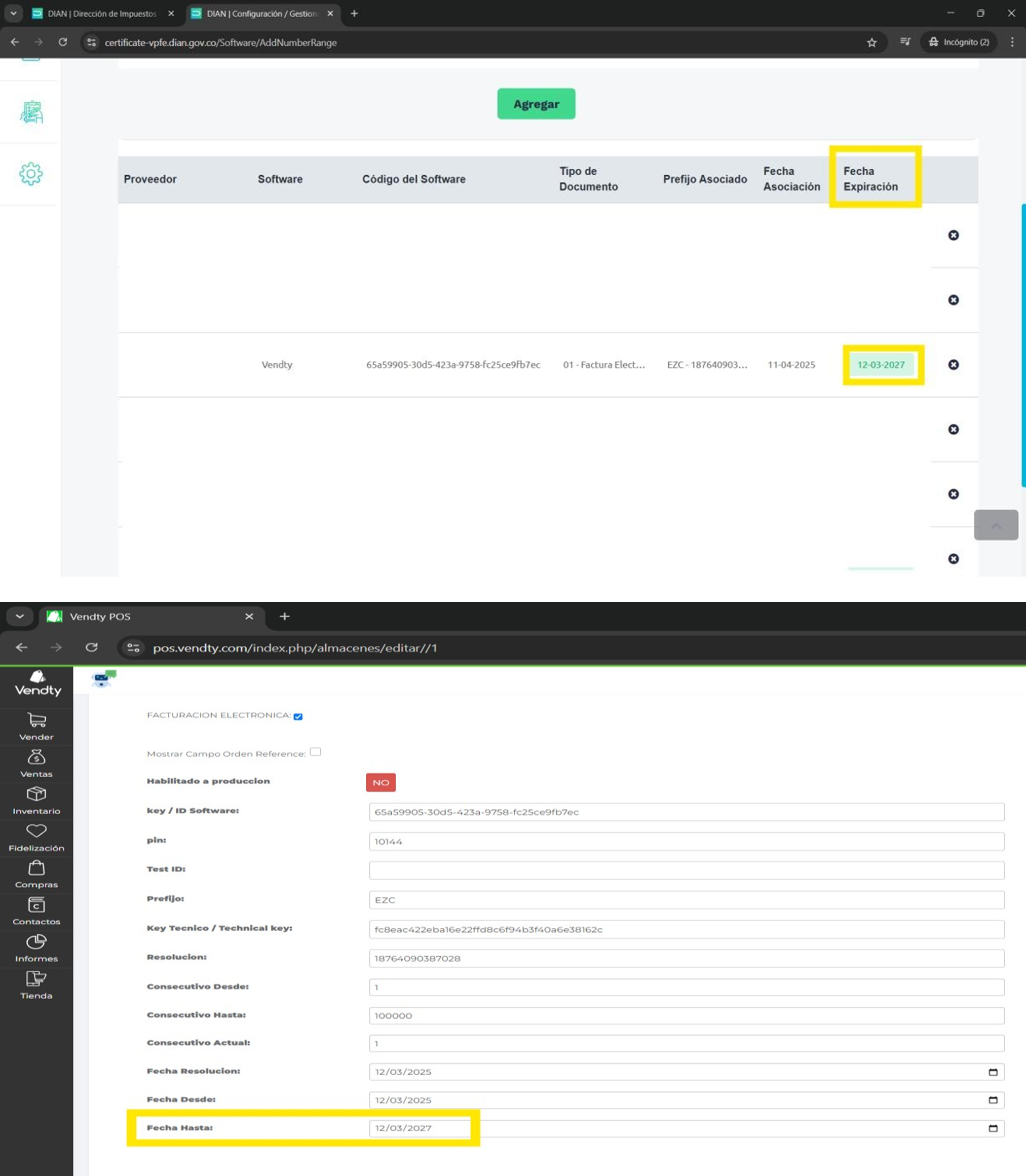The height and width of the screenshot is (1176, 1026).
Task: Uncheck Facturacion Electronica checkbox
Action: click(298, 716)
